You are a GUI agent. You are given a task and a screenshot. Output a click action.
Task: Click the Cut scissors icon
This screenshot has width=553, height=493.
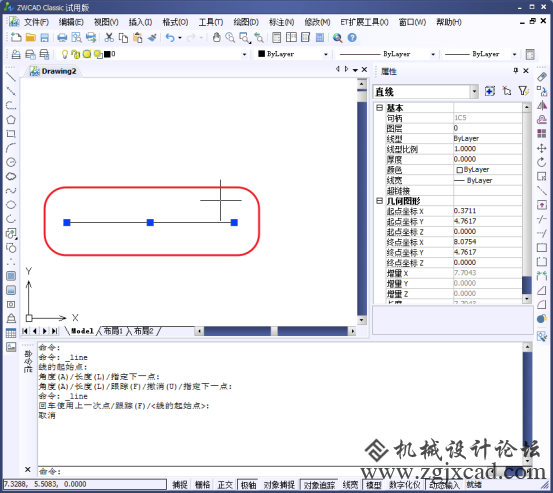click(109, 37)
